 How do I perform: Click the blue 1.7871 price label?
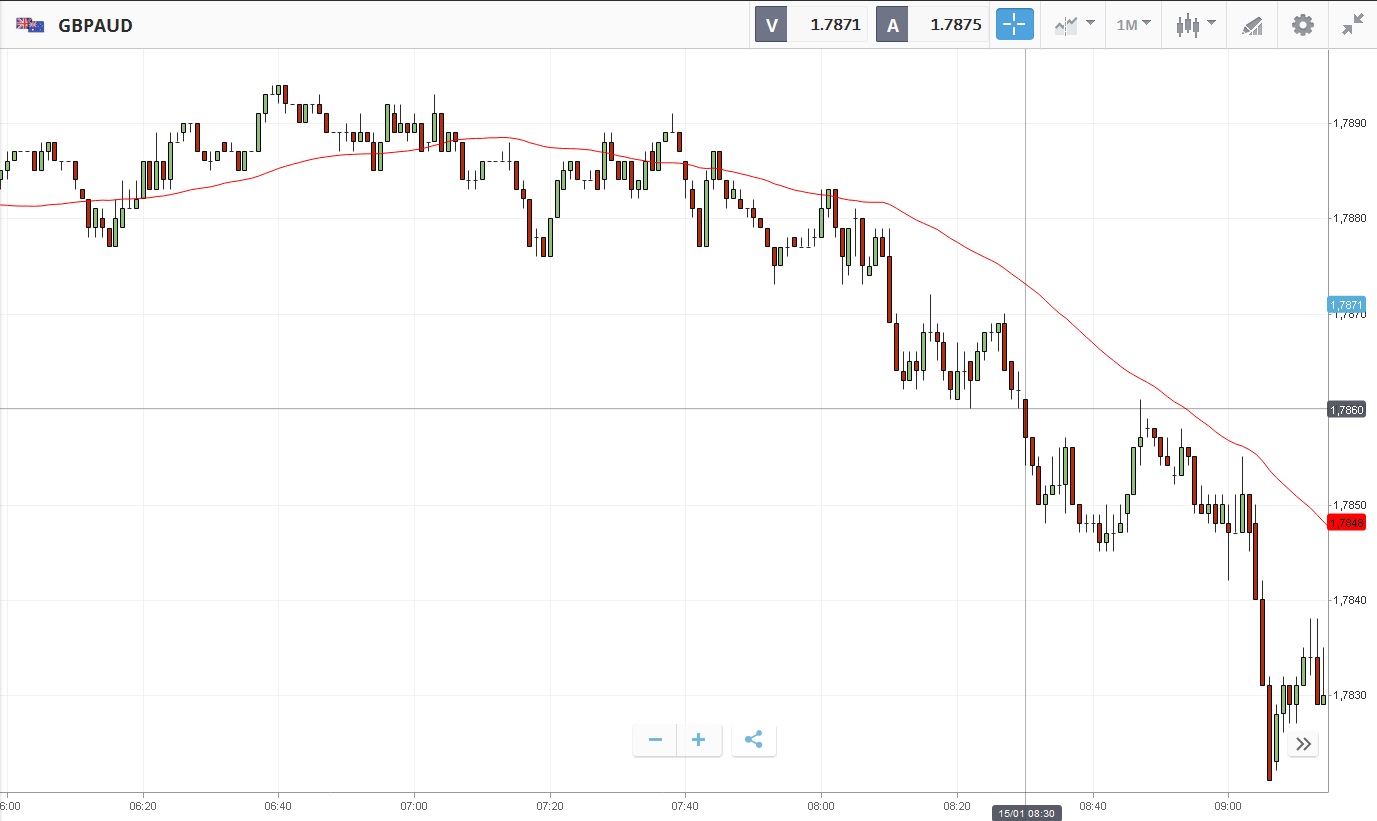[1346, 304]
